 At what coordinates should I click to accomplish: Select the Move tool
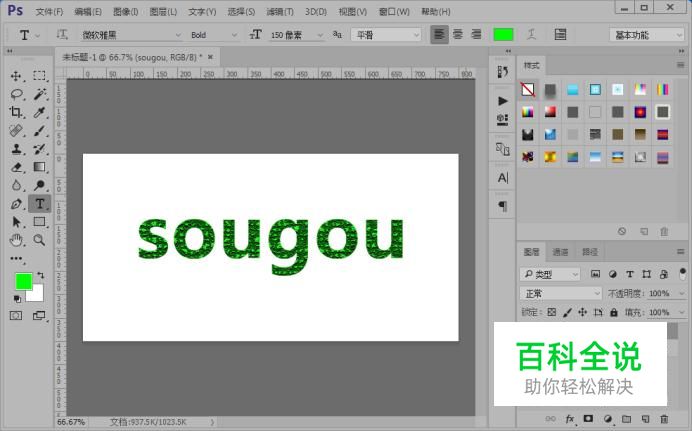16,76
